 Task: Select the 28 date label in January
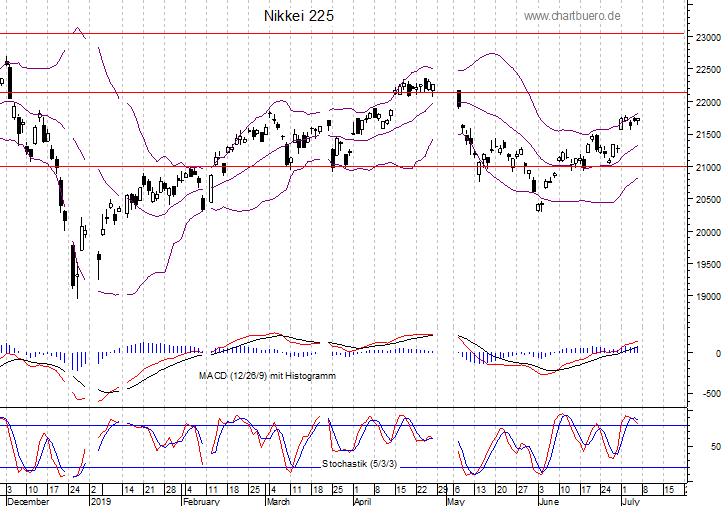click(171, 490)
